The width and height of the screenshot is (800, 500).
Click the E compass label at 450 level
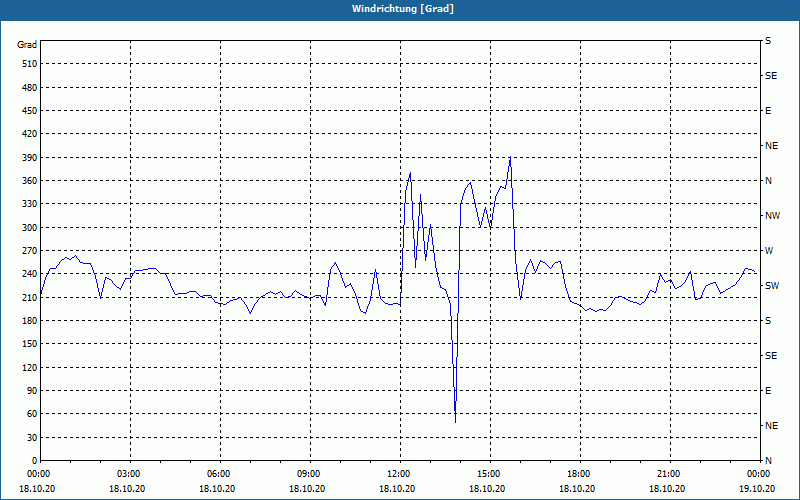[x=768, y=111]
